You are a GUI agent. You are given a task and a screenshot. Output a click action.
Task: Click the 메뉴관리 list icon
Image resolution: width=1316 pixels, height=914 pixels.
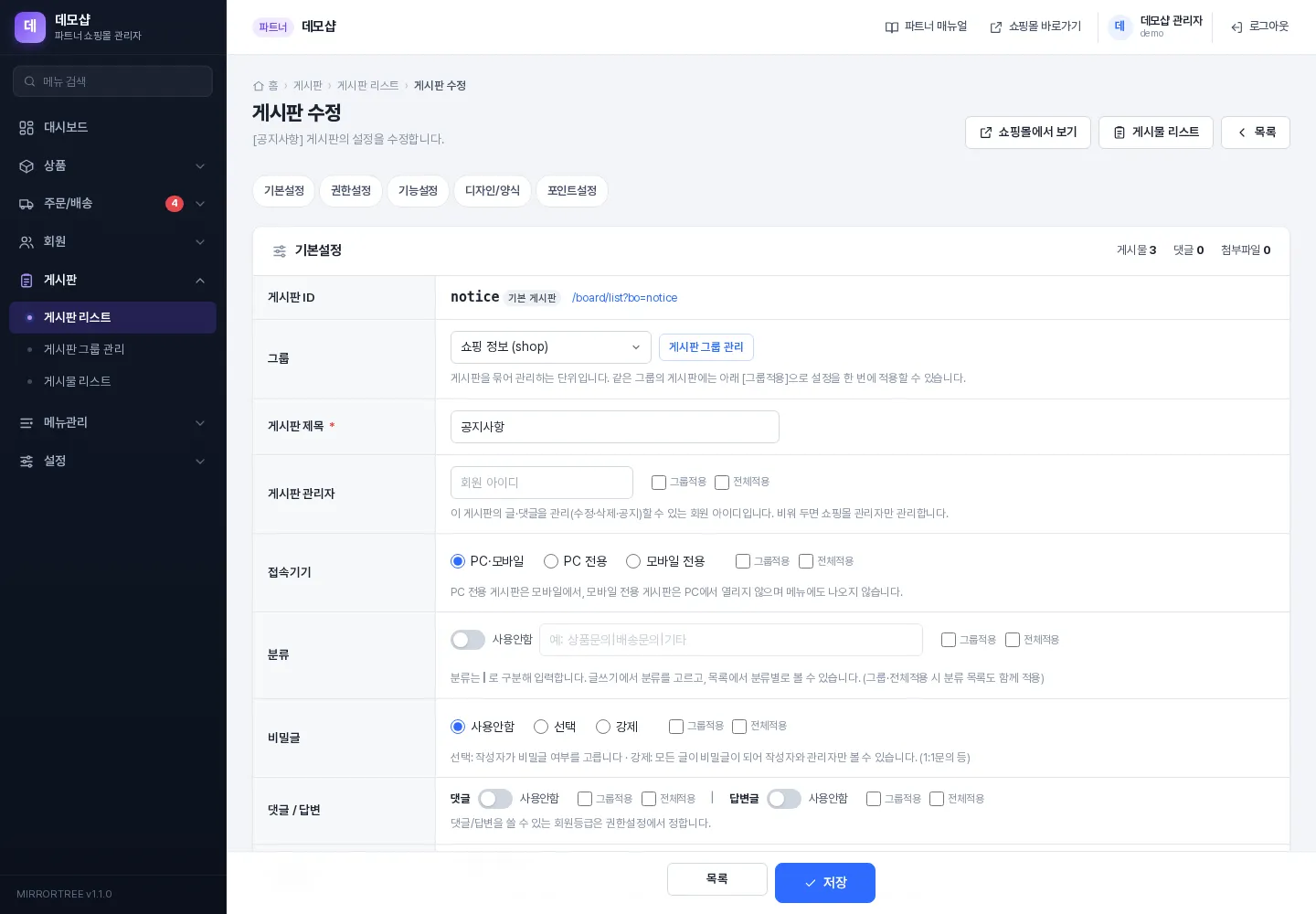pos(27,423)
